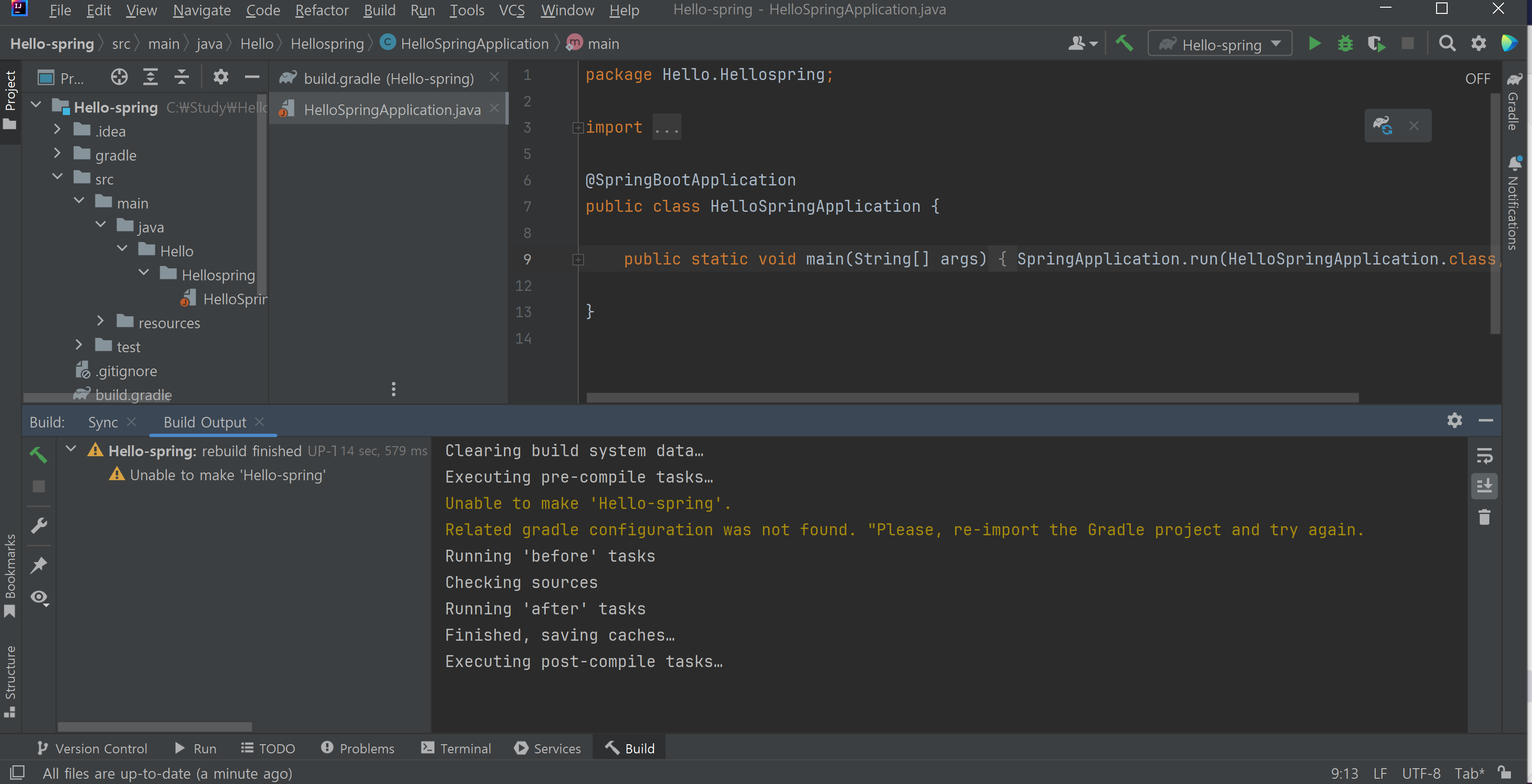
Task: Run the Hello-spring configuration with play button
Action: [1314, 44]
